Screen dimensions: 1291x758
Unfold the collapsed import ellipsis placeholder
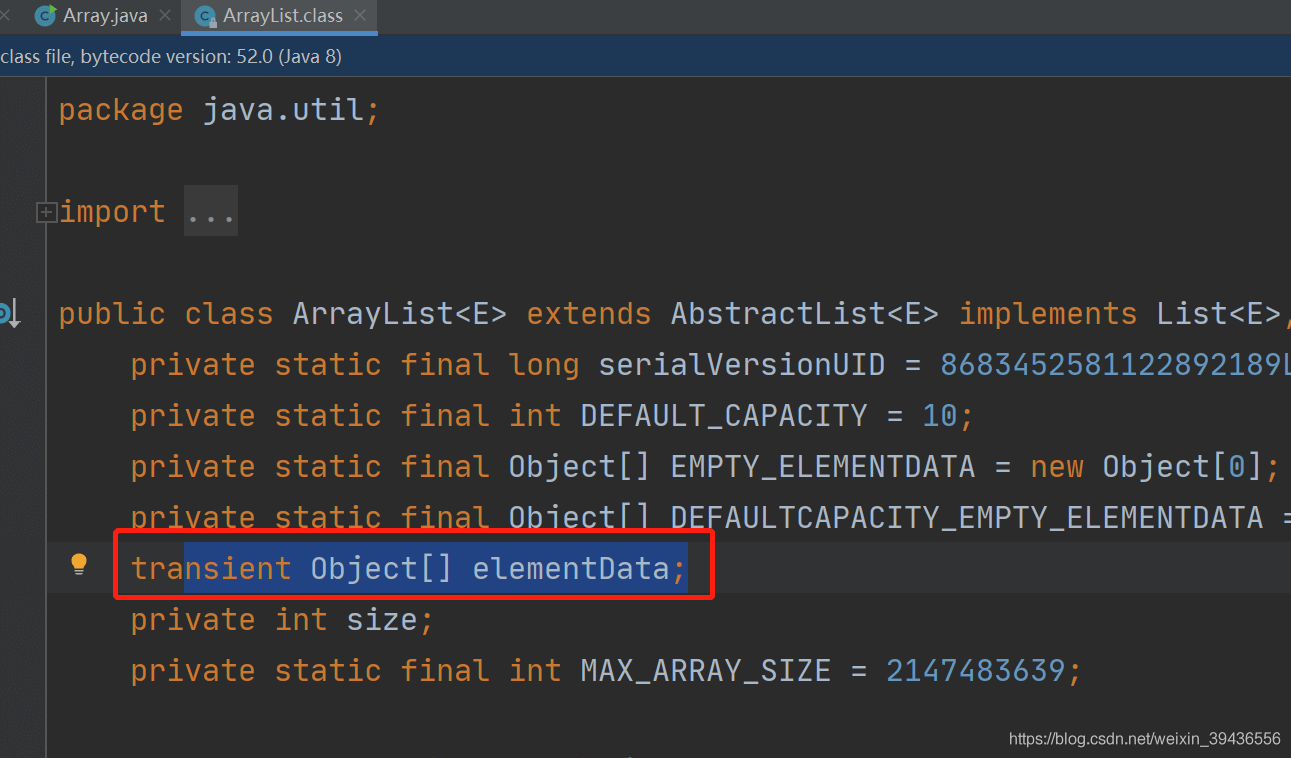point(210,212)
